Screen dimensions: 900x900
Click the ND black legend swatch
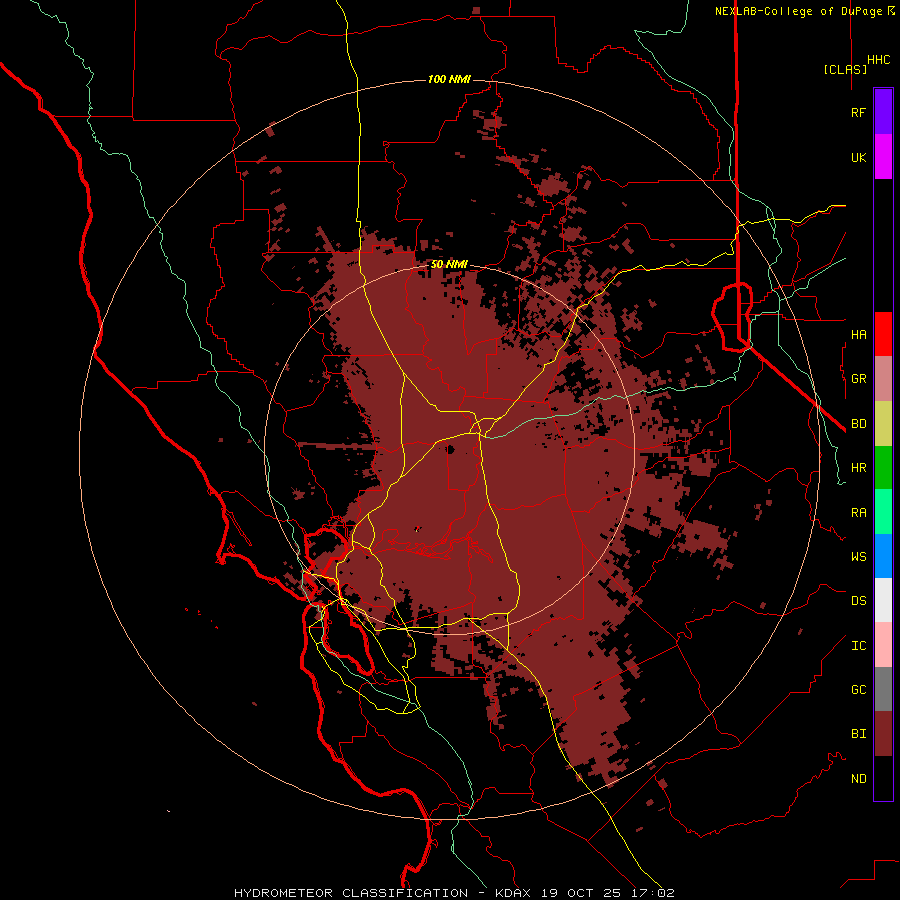(883, 778)
